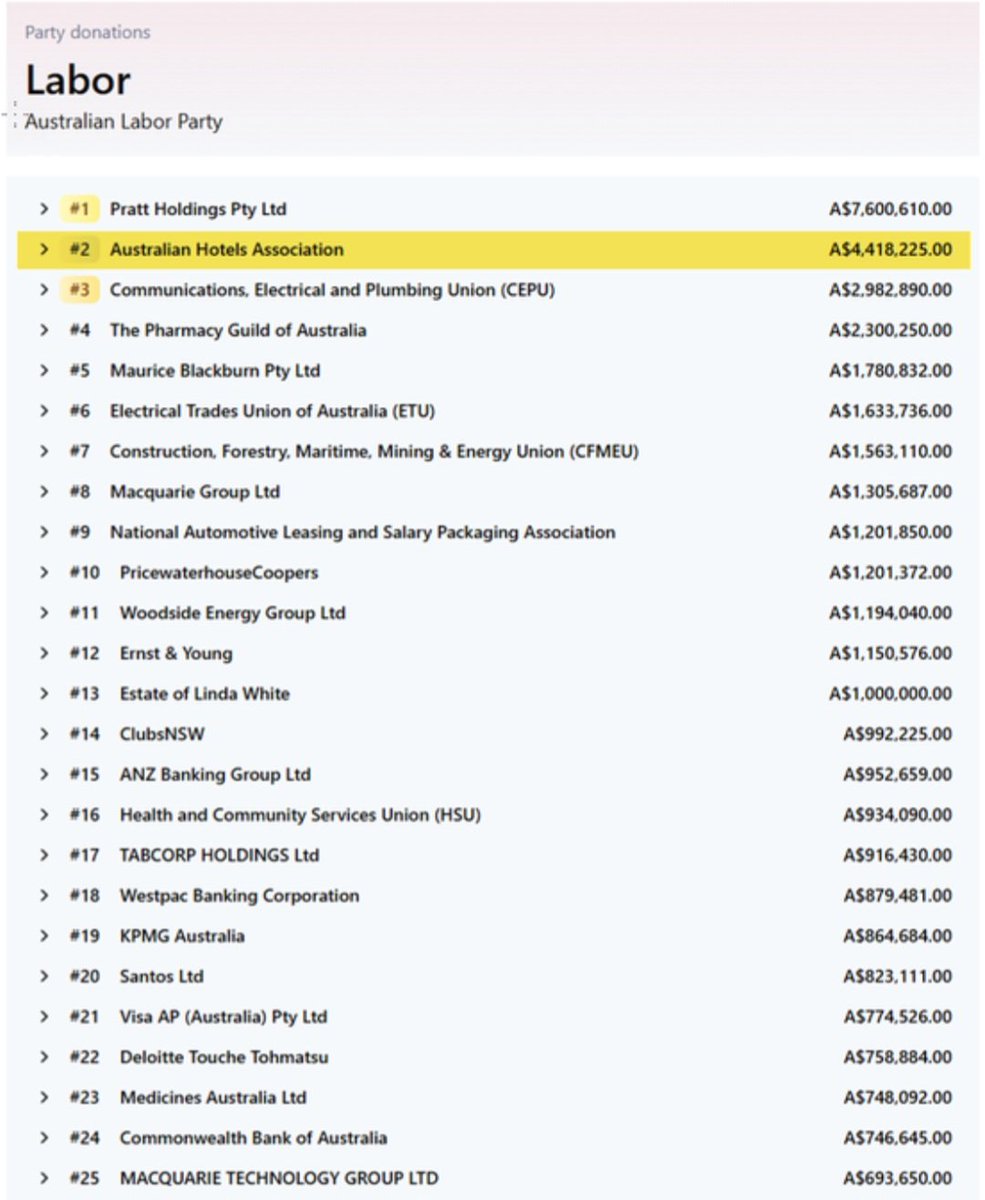Expand the Health and Community Services Union row
985x1200 pixels.
(x=44, y=815)
